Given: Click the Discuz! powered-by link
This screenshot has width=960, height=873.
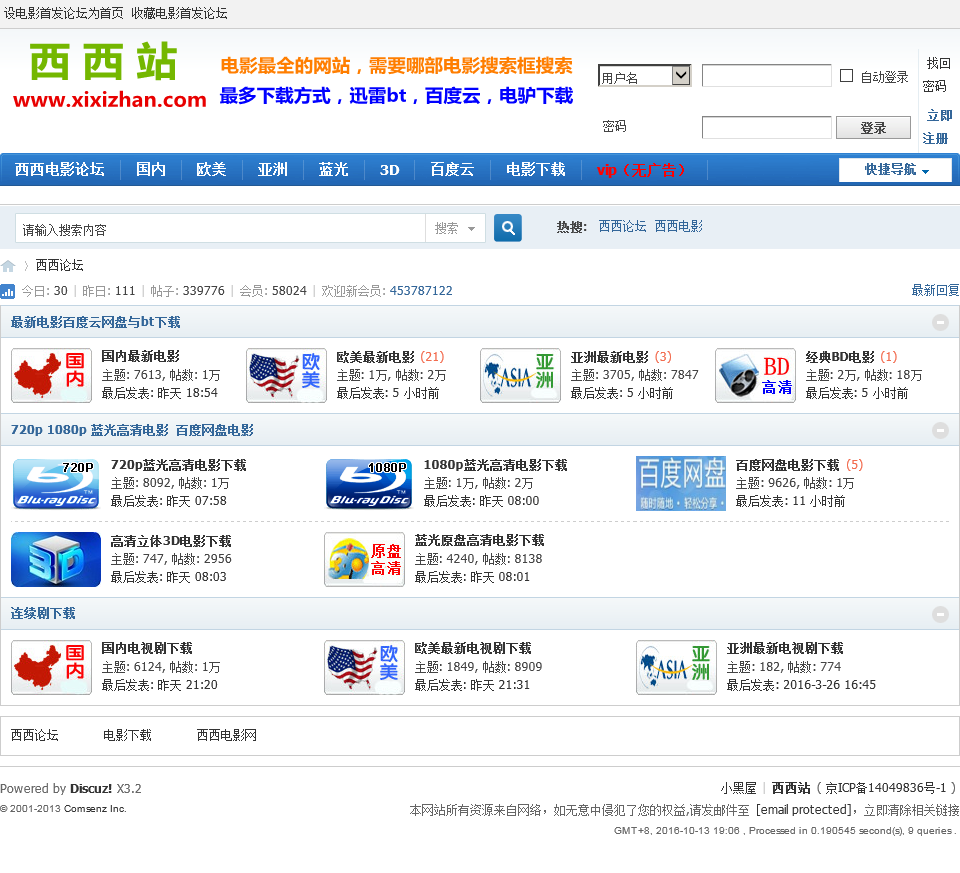Looking at the screenshot, I should click(91, 789).
